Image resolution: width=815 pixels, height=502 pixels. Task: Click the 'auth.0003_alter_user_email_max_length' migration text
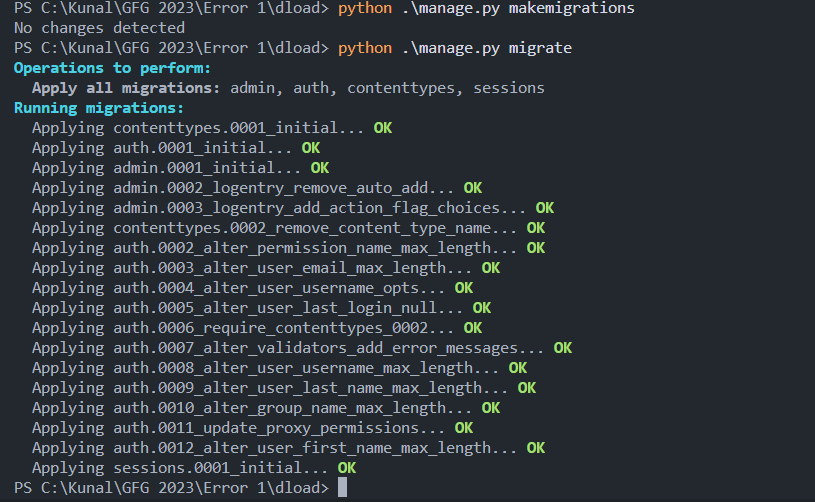pos(292,268)
